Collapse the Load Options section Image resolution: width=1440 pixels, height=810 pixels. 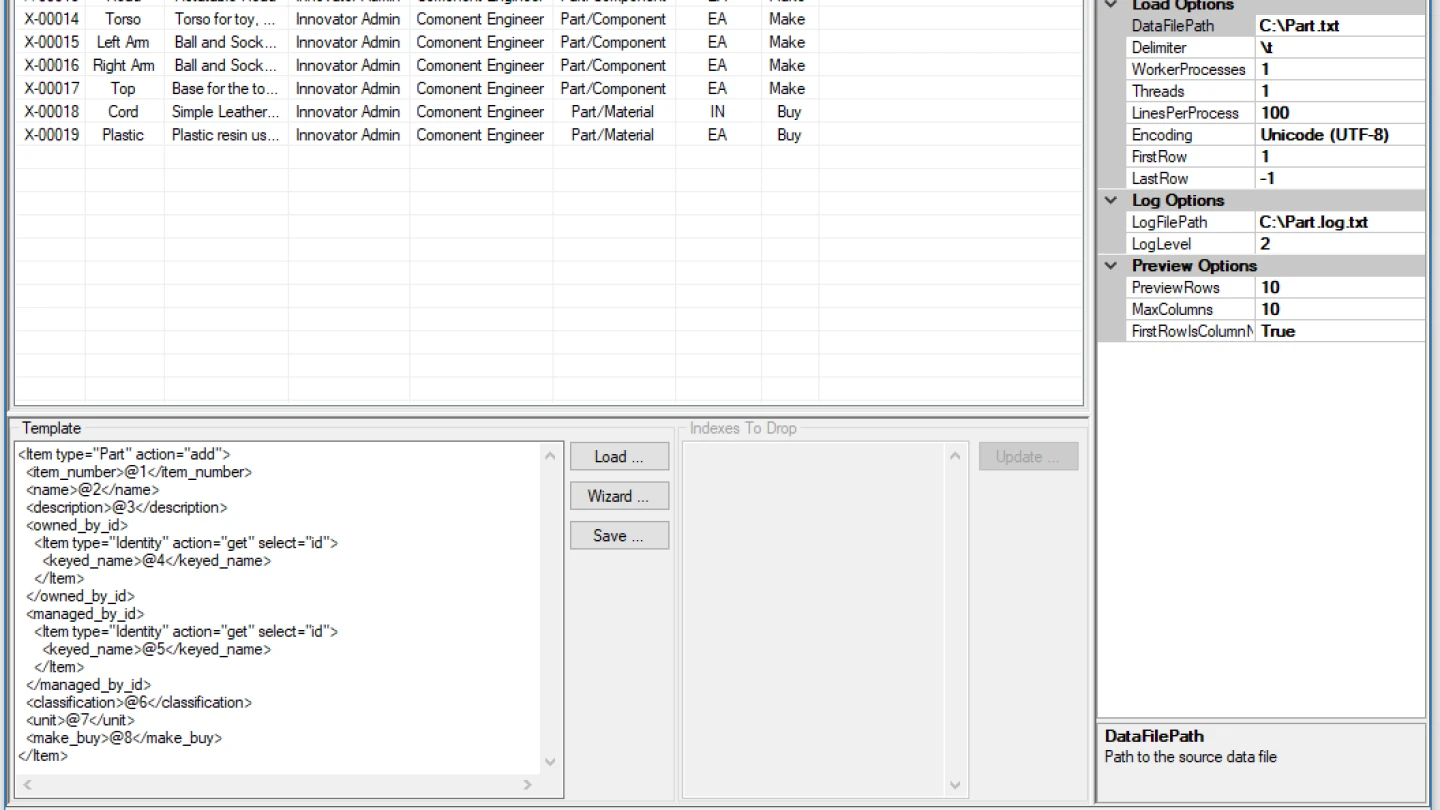point(1111,5)
